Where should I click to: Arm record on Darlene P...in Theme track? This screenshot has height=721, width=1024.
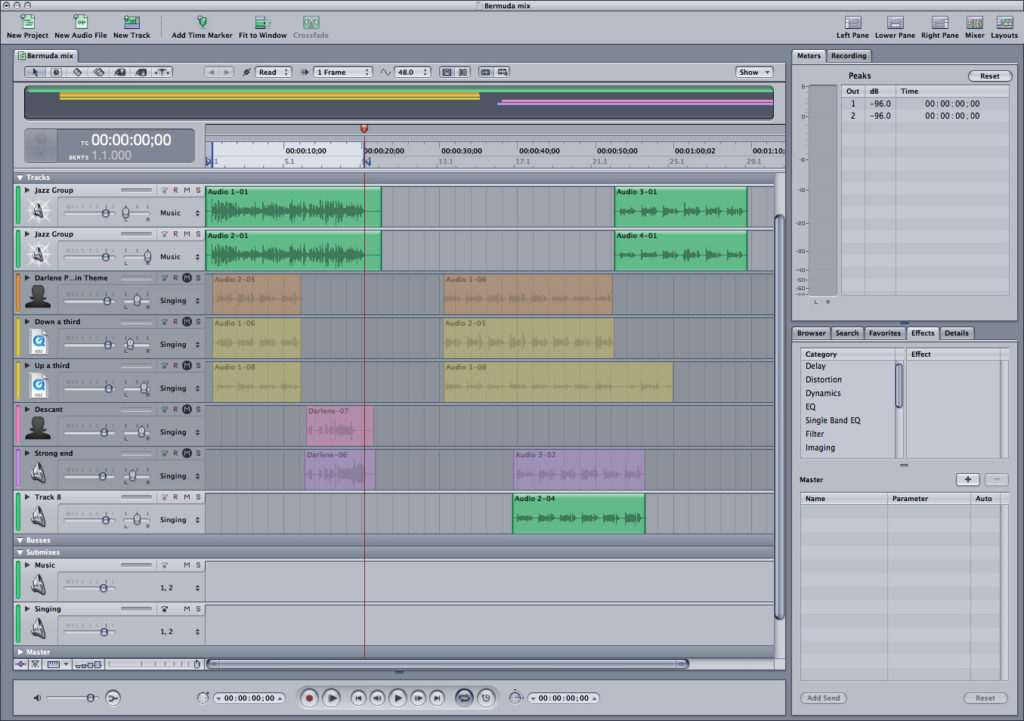point(175,278)
